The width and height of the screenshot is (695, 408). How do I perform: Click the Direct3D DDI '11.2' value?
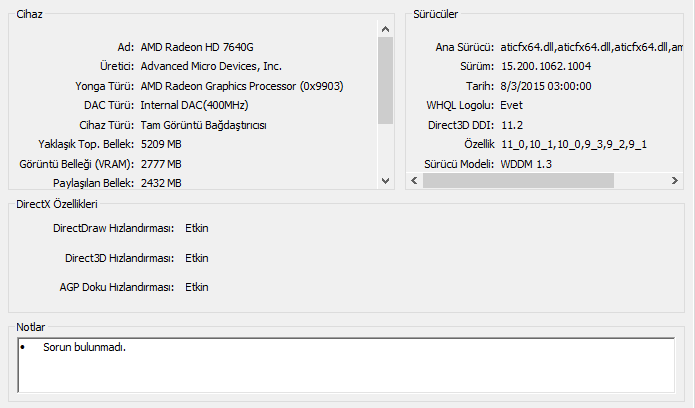512,125
